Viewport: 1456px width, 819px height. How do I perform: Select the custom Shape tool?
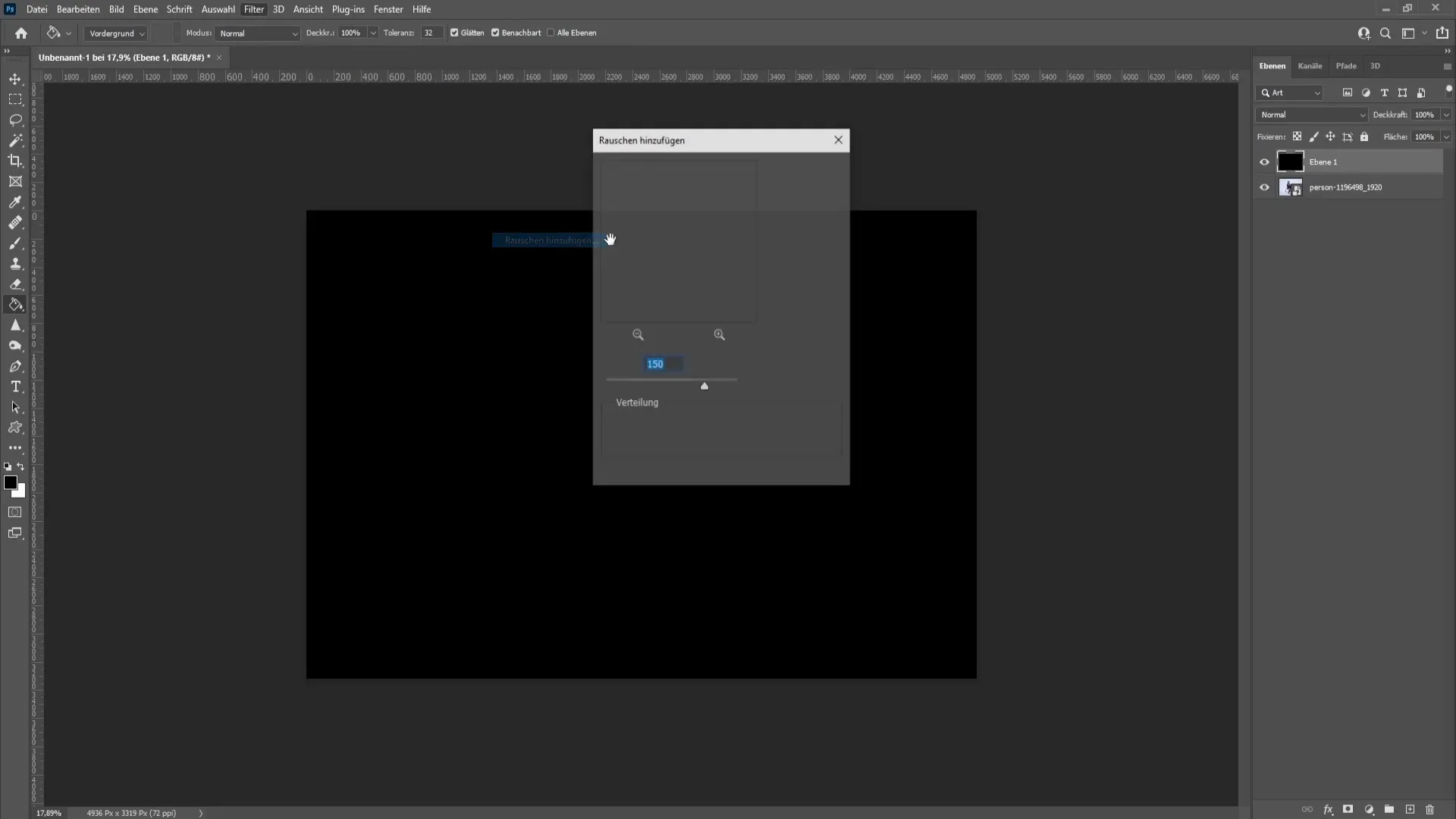point(15,428)
